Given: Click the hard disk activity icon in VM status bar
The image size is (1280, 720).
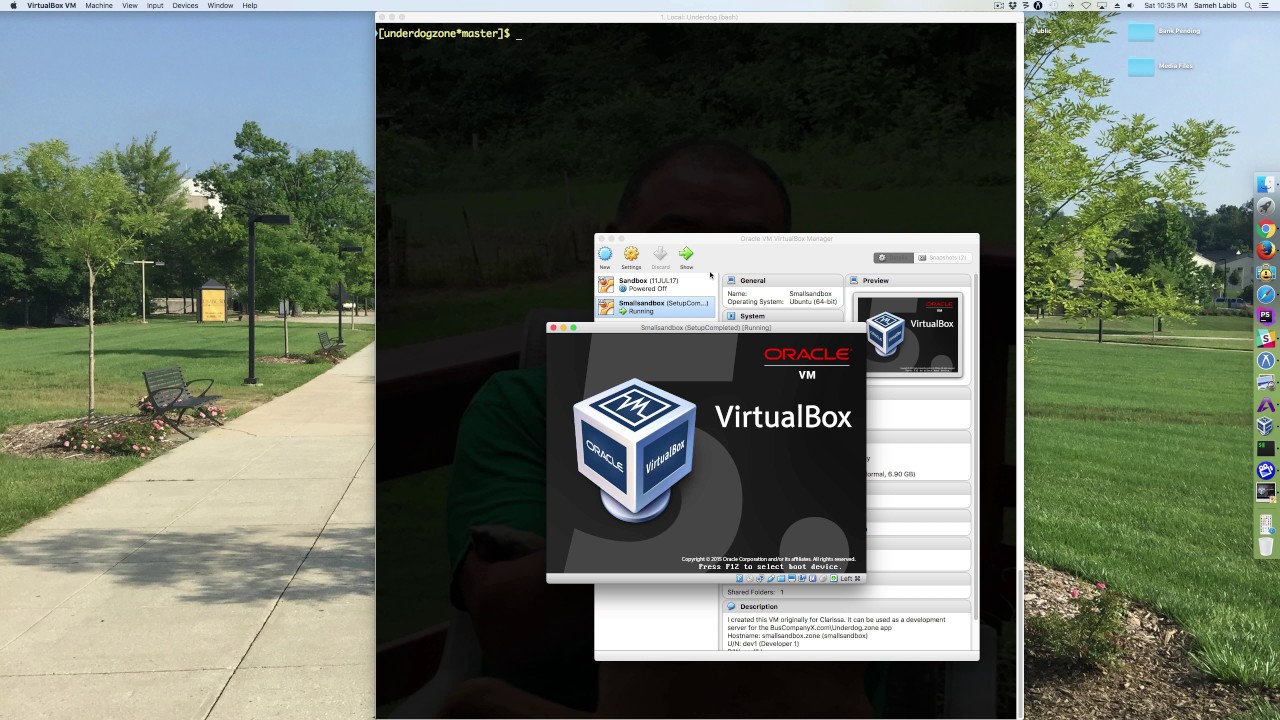Looking at the screenshot, I should tap(739, 578).
